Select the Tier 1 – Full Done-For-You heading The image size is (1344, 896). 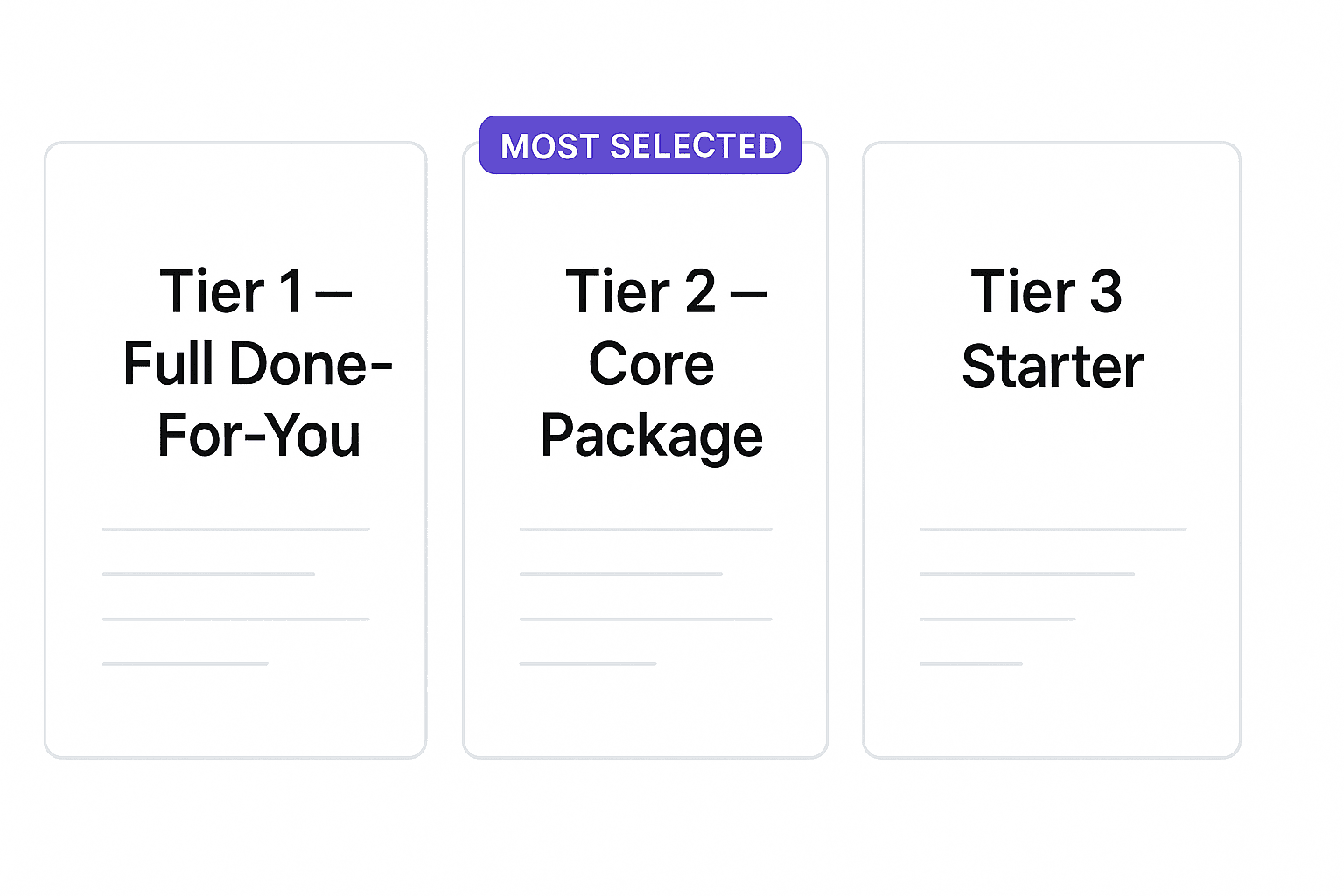coord(257,363)
